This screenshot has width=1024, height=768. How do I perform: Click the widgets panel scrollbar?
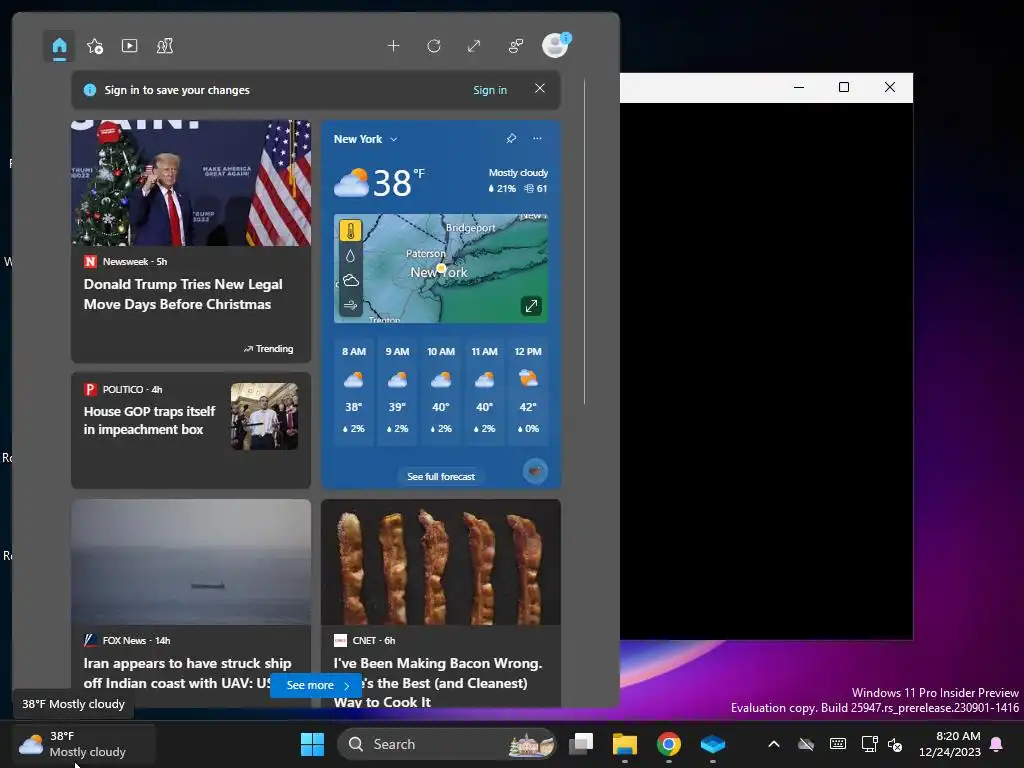click(x=584, y=242)
